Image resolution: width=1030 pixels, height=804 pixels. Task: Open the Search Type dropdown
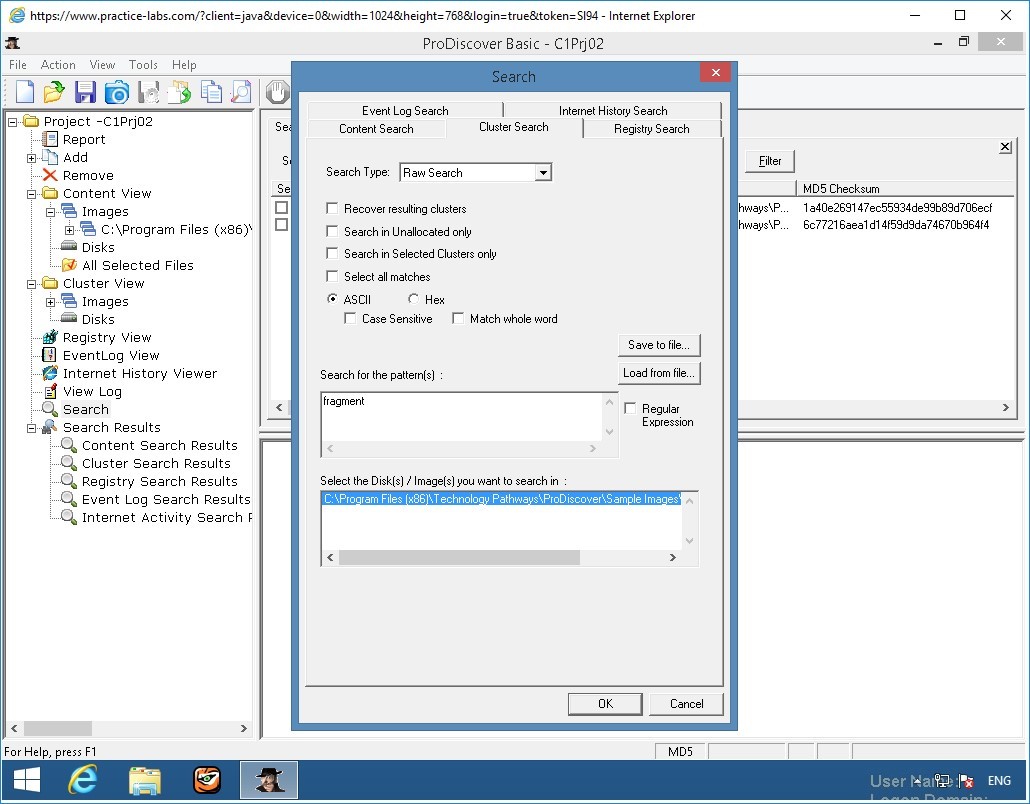543,173
